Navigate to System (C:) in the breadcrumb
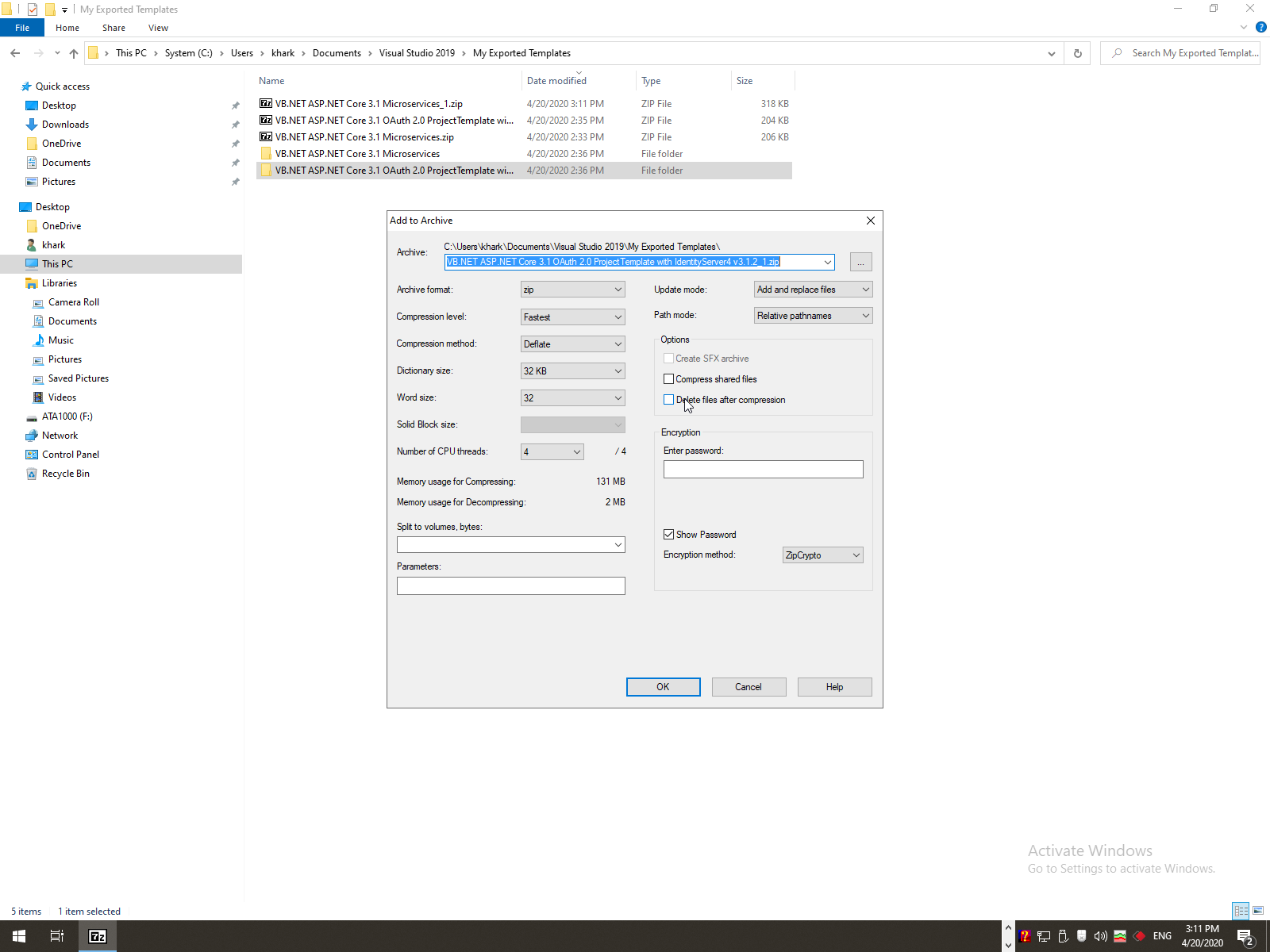Viewport: 1270px width, 952px height. click(x=189, y=53)
